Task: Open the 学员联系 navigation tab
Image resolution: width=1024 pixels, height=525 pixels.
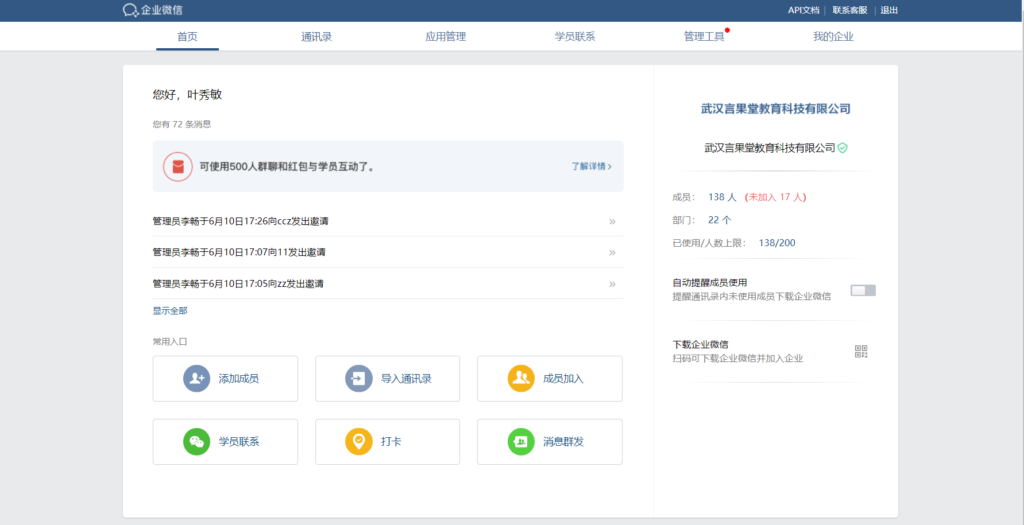Action: pos(575,37)
